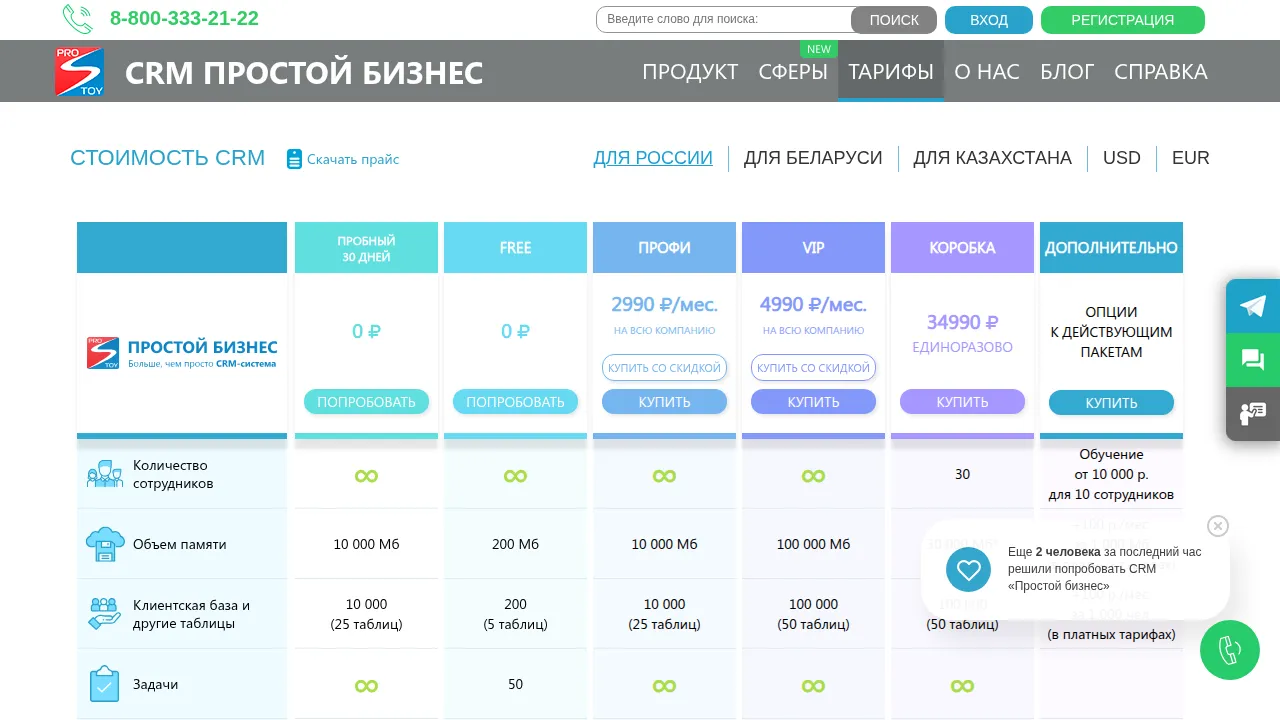Click the Pro Stoy logo in the header
Screen dimensions: 1280x720
80,72
